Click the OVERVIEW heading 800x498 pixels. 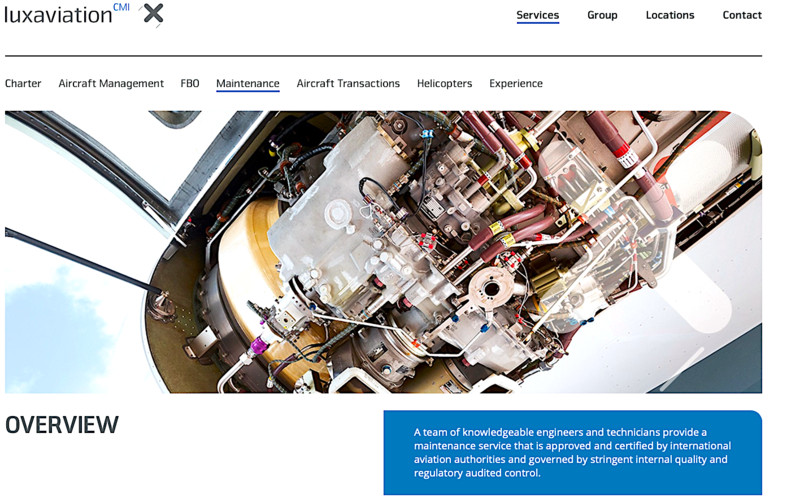pos(62,425)
